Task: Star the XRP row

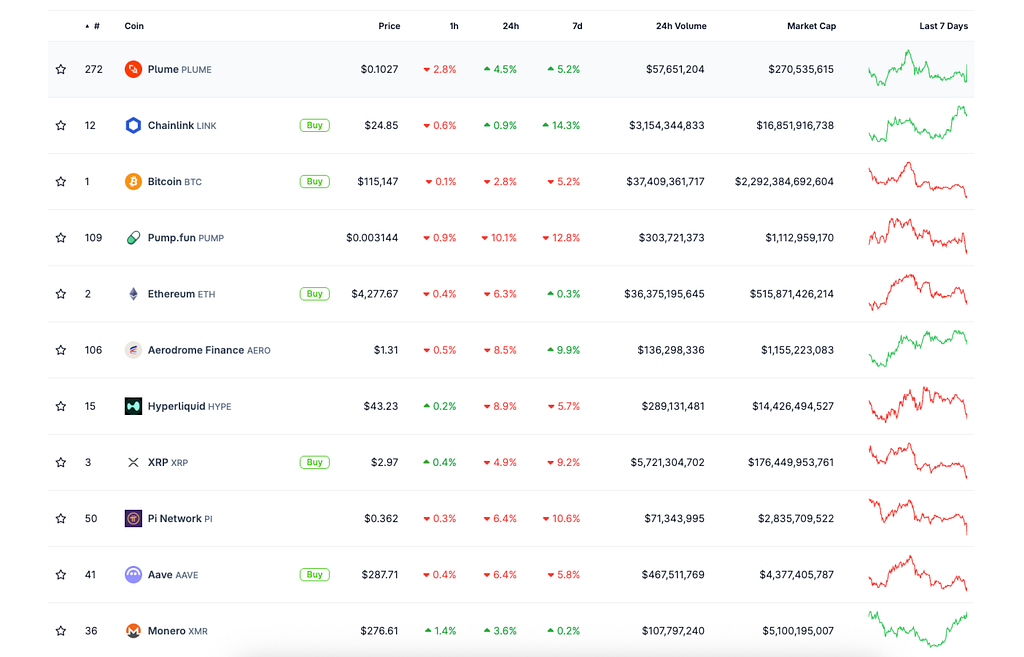Action: (x=61, y=462)
